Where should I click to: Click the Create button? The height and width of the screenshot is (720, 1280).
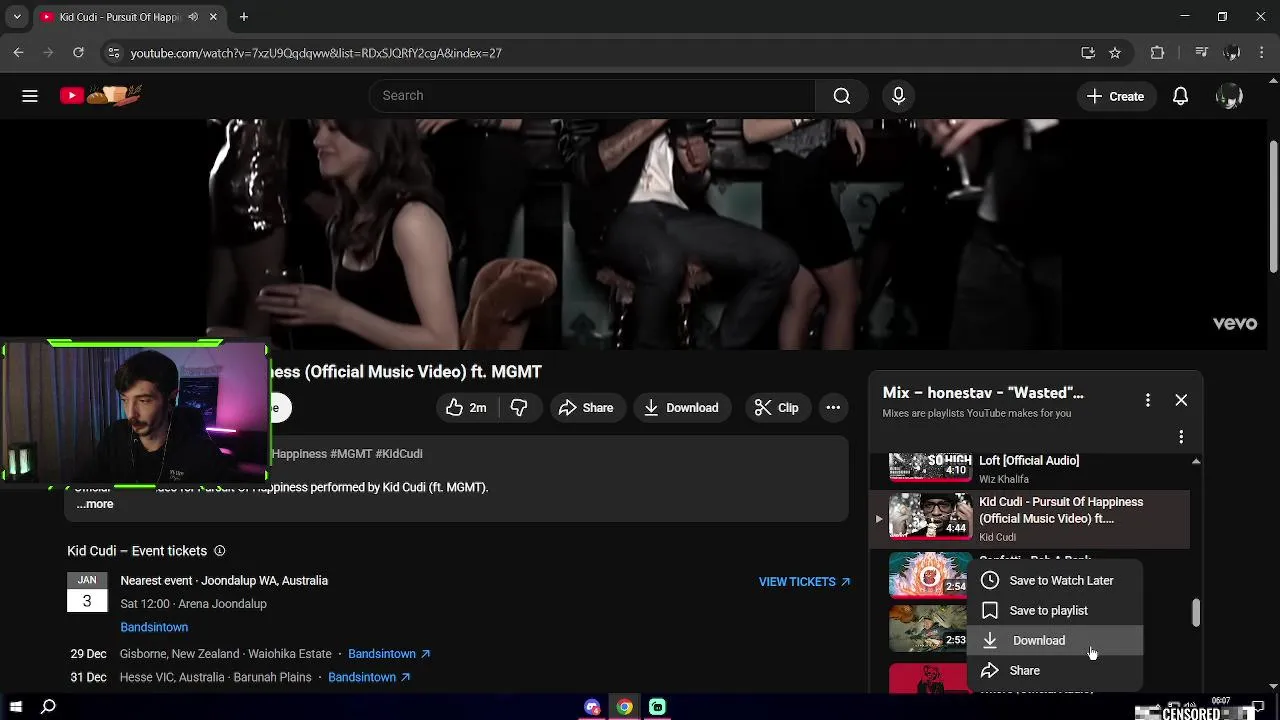[1115, 96]
